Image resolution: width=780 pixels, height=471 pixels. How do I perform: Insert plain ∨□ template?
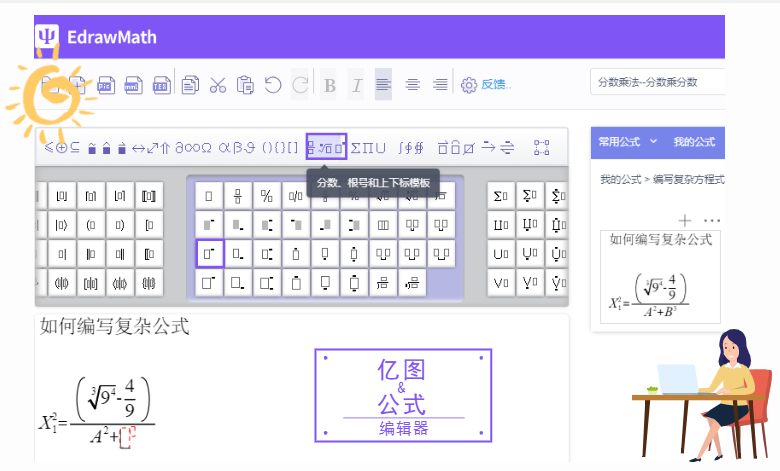click(500, 283)
